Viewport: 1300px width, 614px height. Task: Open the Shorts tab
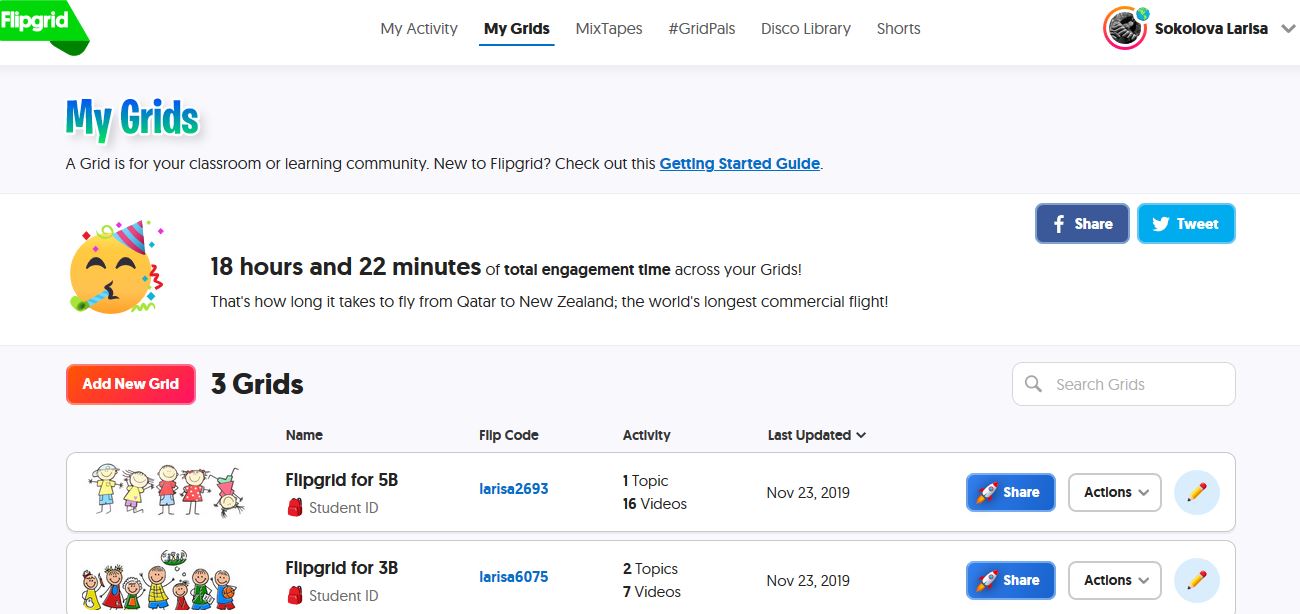898,29
